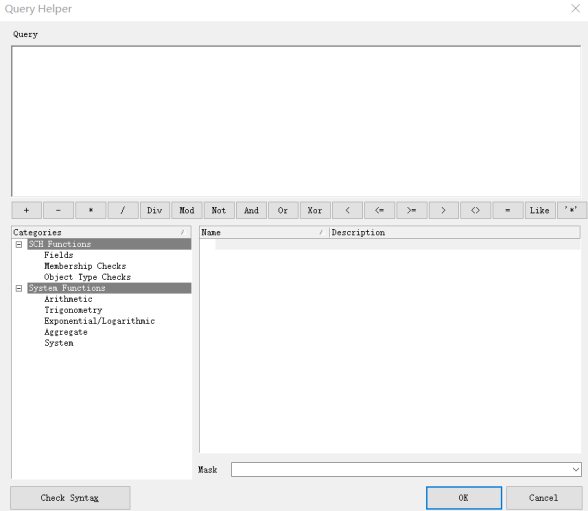Click the Check Syntax button
Viewport: 588px width, 511px height.
pos(70,498)
